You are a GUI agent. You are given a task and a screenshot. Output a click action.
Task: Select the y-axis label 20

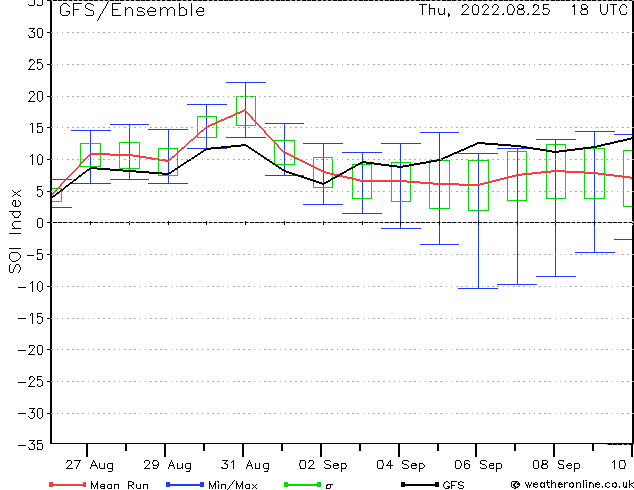tap(36, 96)
